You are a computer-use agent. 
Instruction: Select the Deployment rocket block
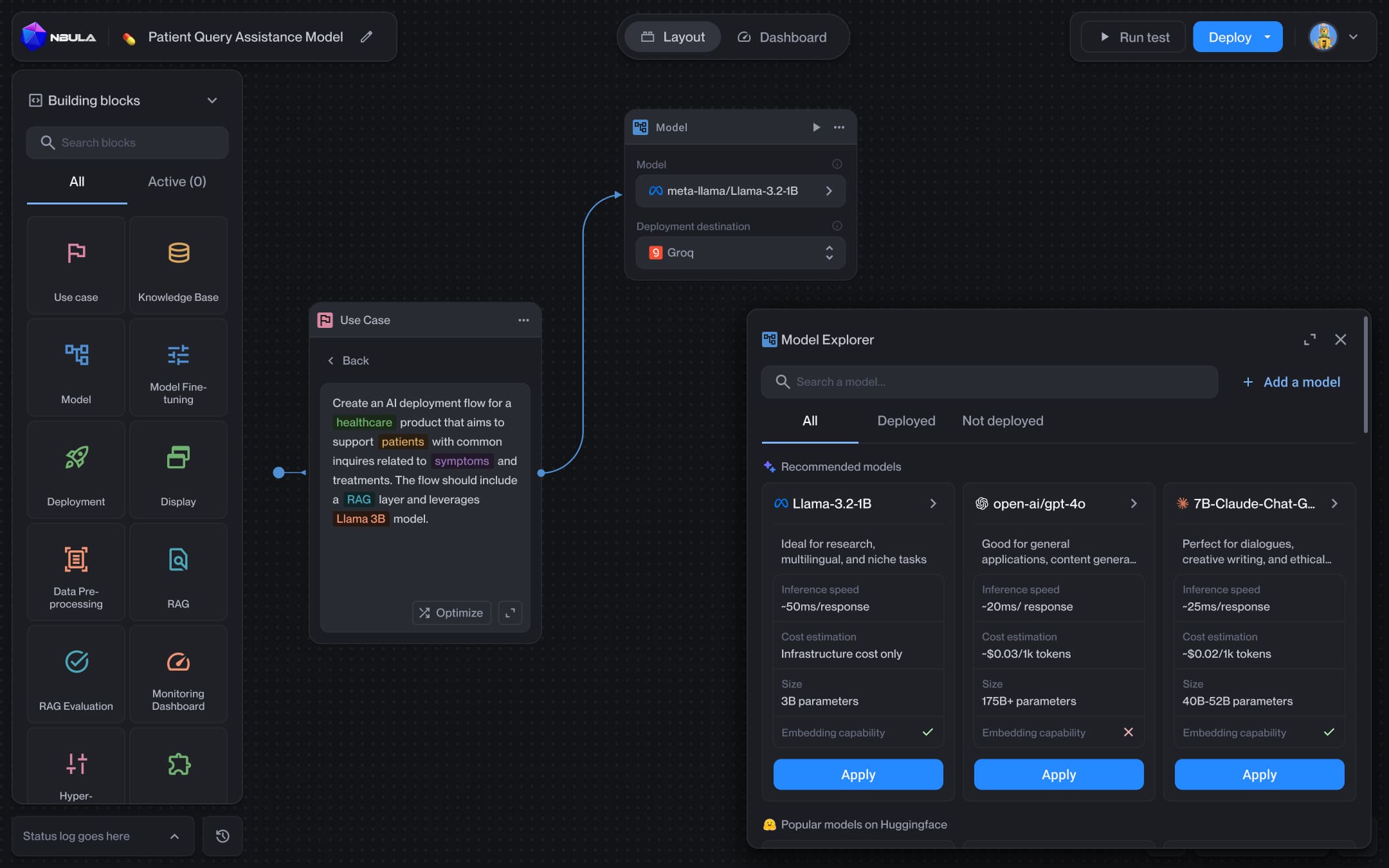pyautogui.click(x=76, y=469)
